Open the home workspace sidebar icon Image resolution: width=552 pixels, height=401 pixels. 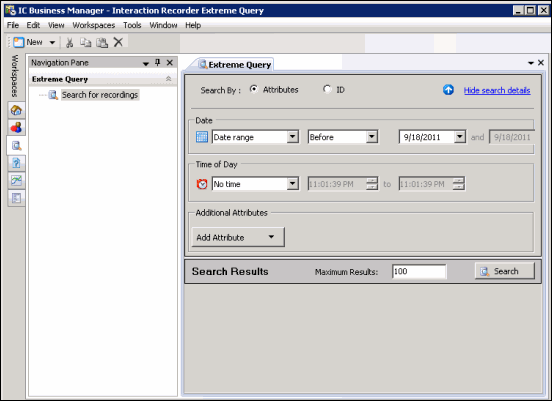coord(16,110)
